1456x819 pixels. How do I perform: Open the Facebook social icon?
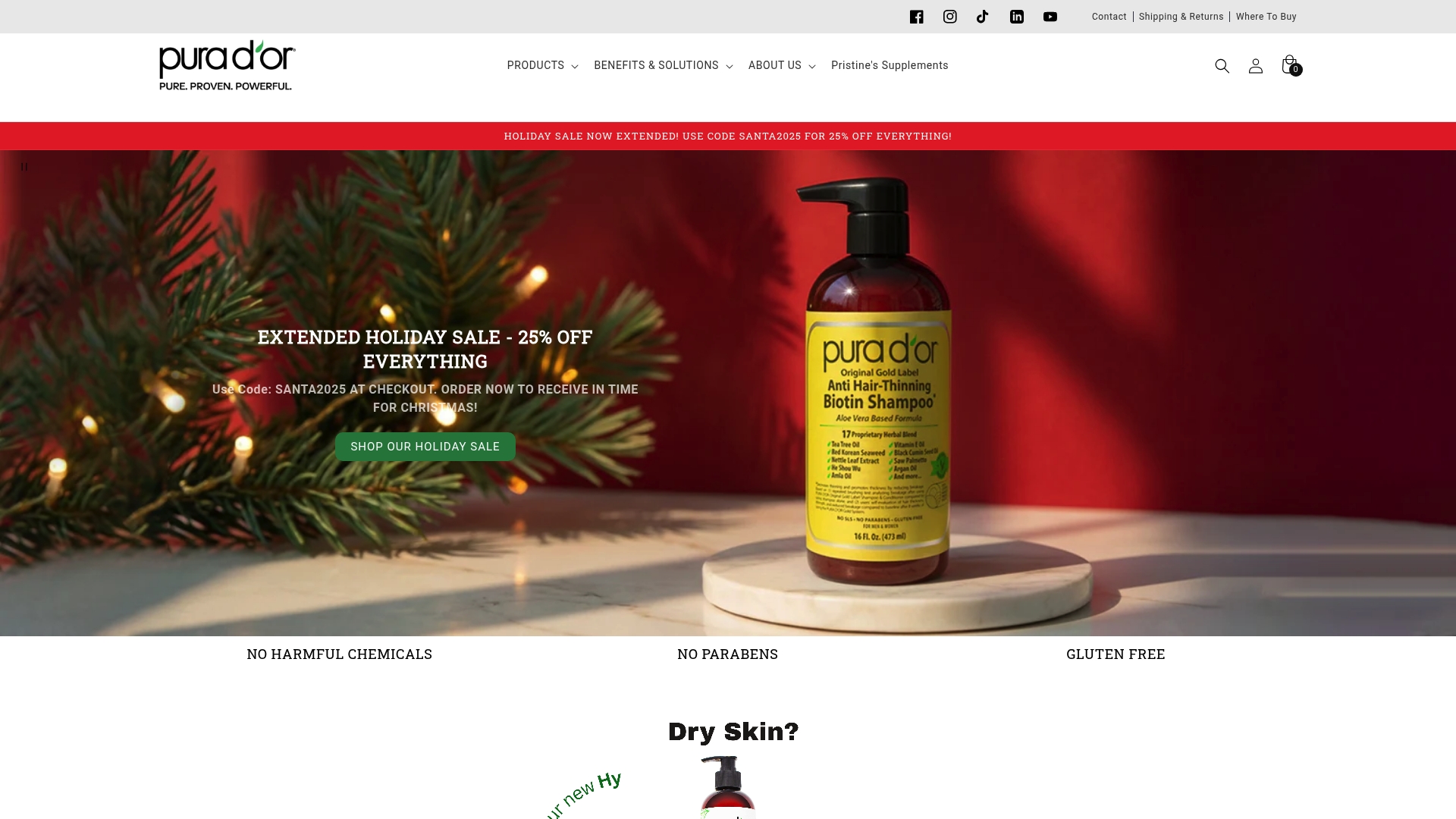(x=916, y=17)
